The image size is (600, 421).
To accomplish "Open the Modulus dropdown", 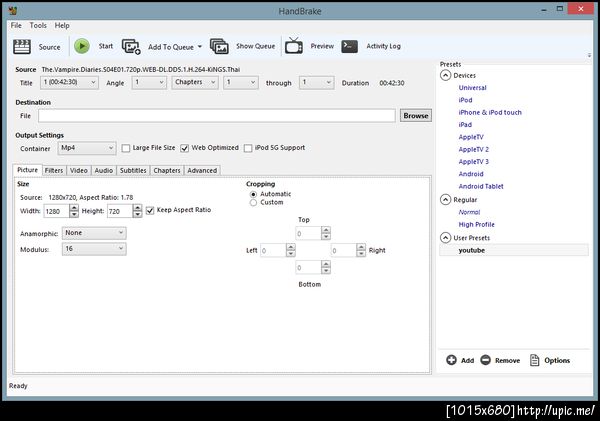I will pyautogui.click(x=94, y=249).
